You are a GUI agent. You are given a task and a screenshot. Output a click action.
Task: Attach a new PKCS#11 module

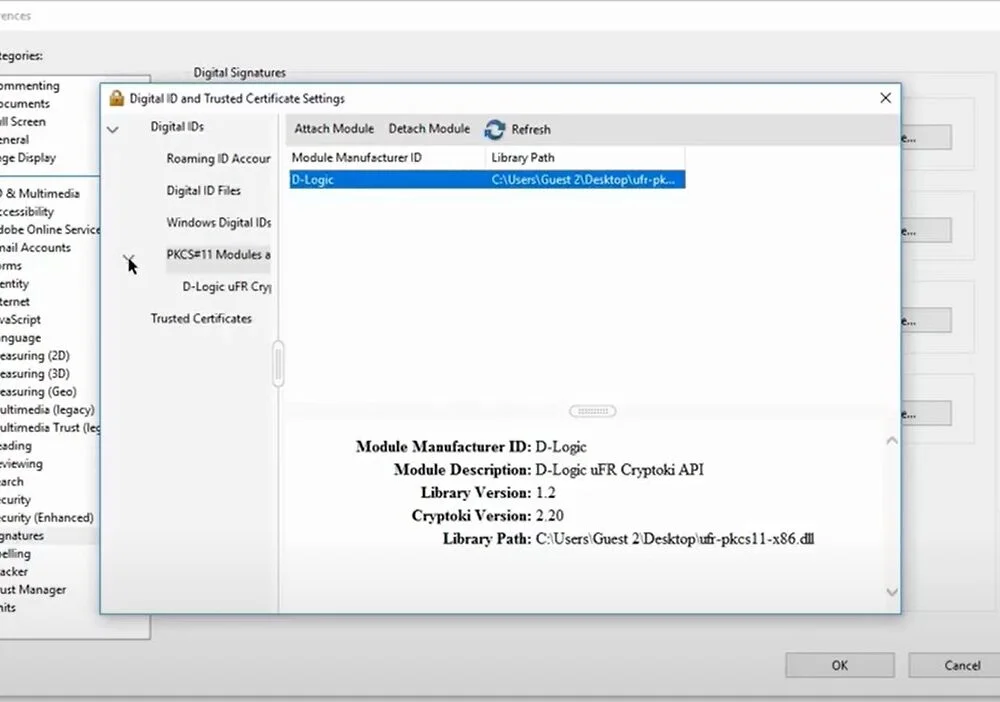[x=334, y=129]
